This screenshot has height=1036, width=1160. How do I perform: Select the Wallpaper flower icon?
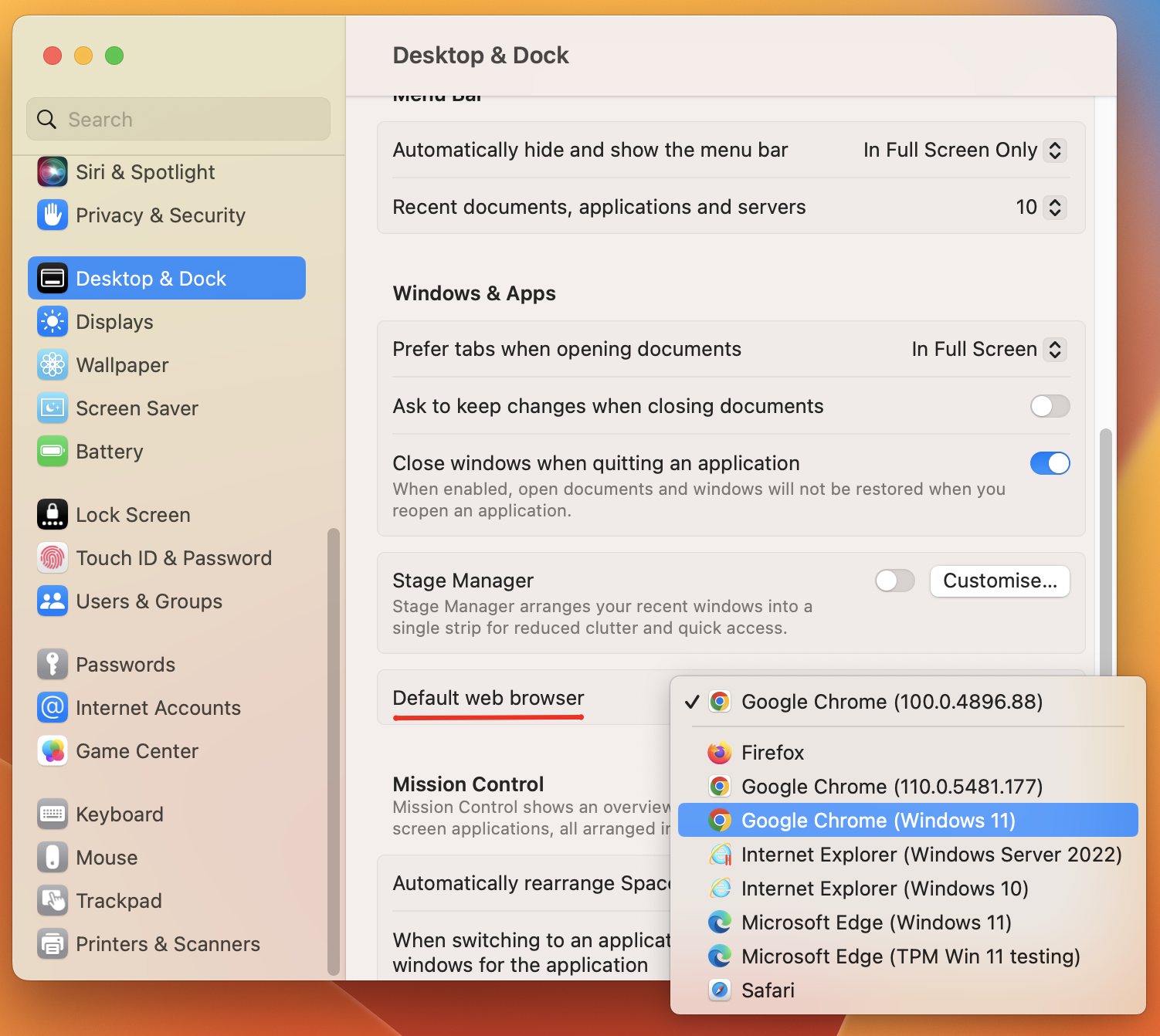pos(52,365)
